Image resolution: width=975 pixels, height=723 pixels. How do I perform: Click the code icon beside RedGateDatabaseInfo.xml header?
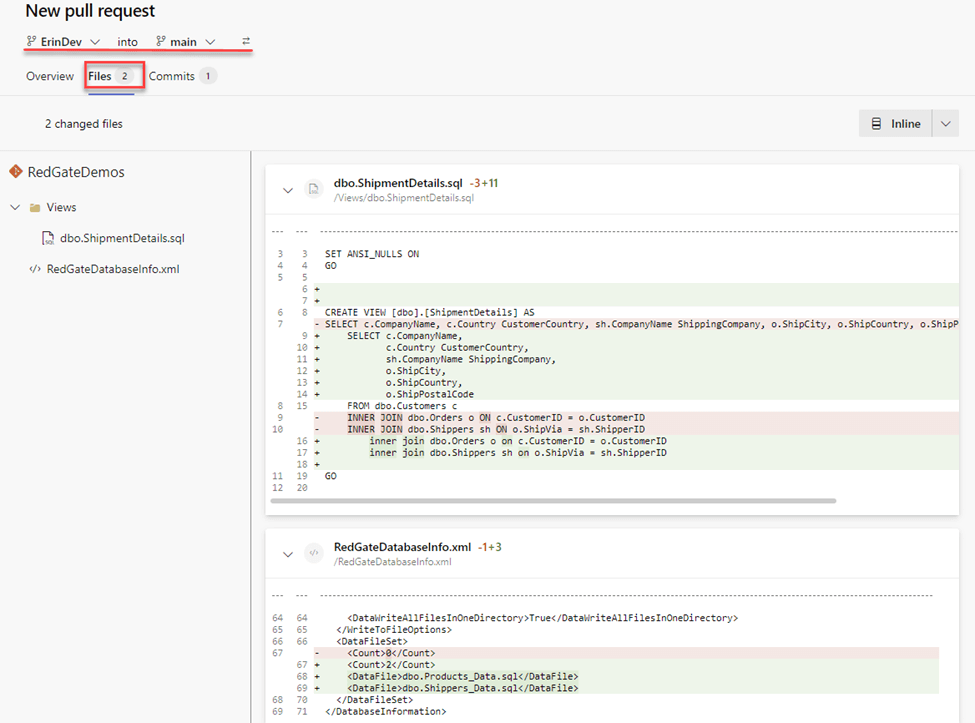313,553
